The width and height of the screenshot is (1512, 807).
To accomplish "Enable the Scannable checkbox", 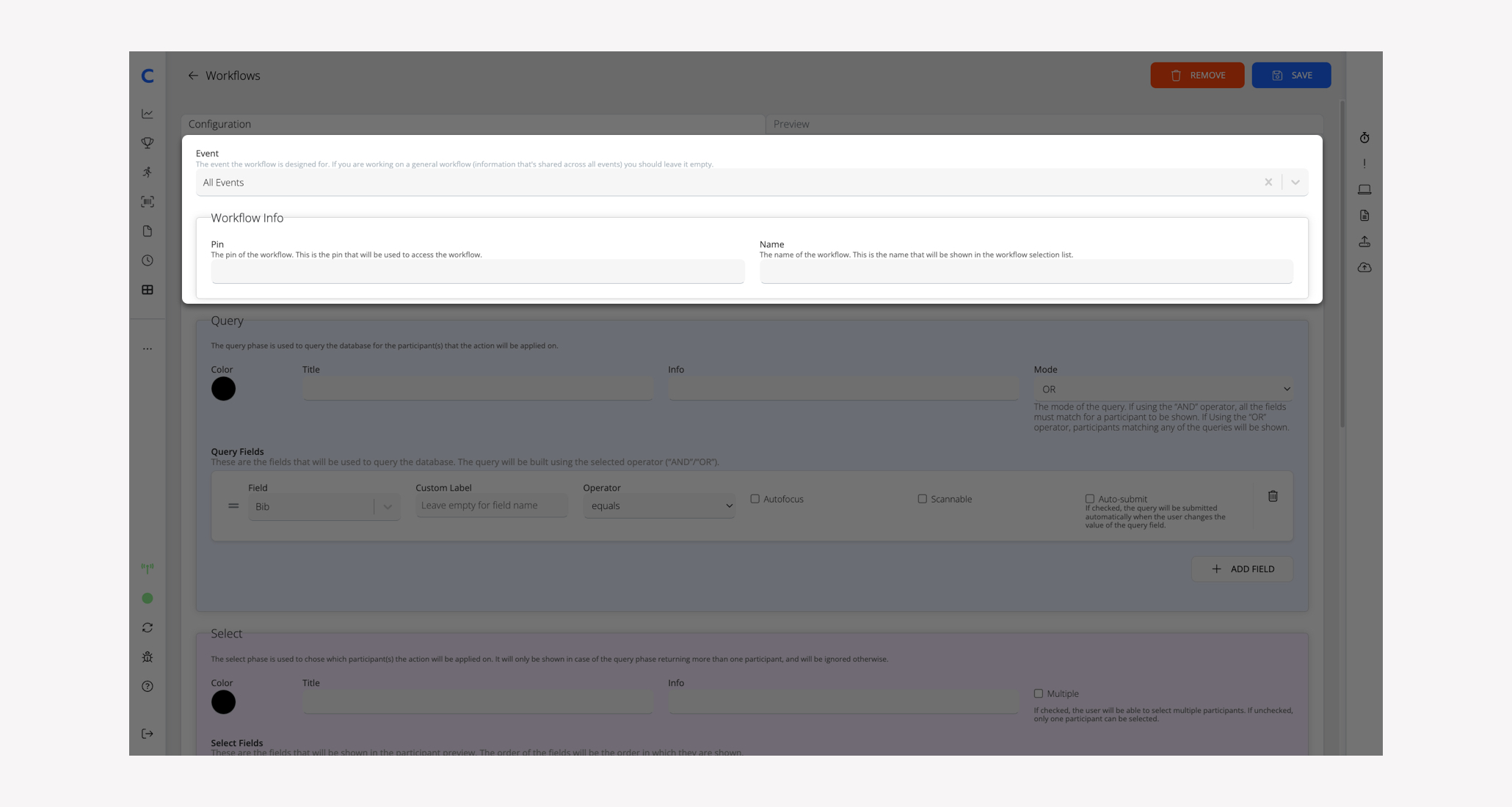I will [922, 499].
